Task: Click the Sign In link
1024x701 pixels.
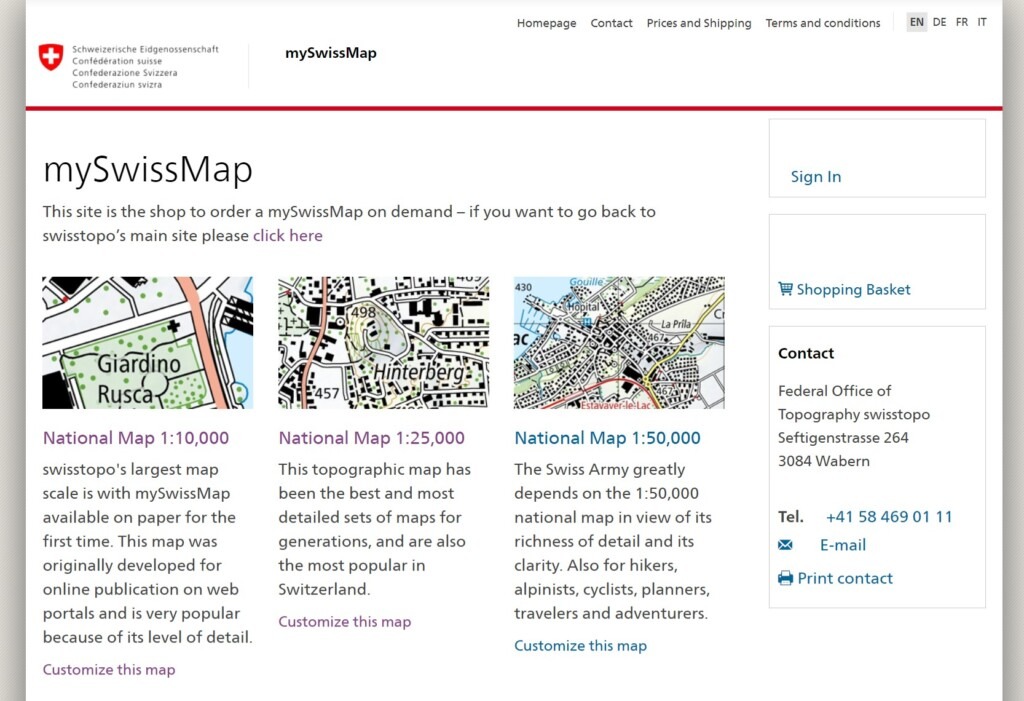Action: [x=816, y=176]
